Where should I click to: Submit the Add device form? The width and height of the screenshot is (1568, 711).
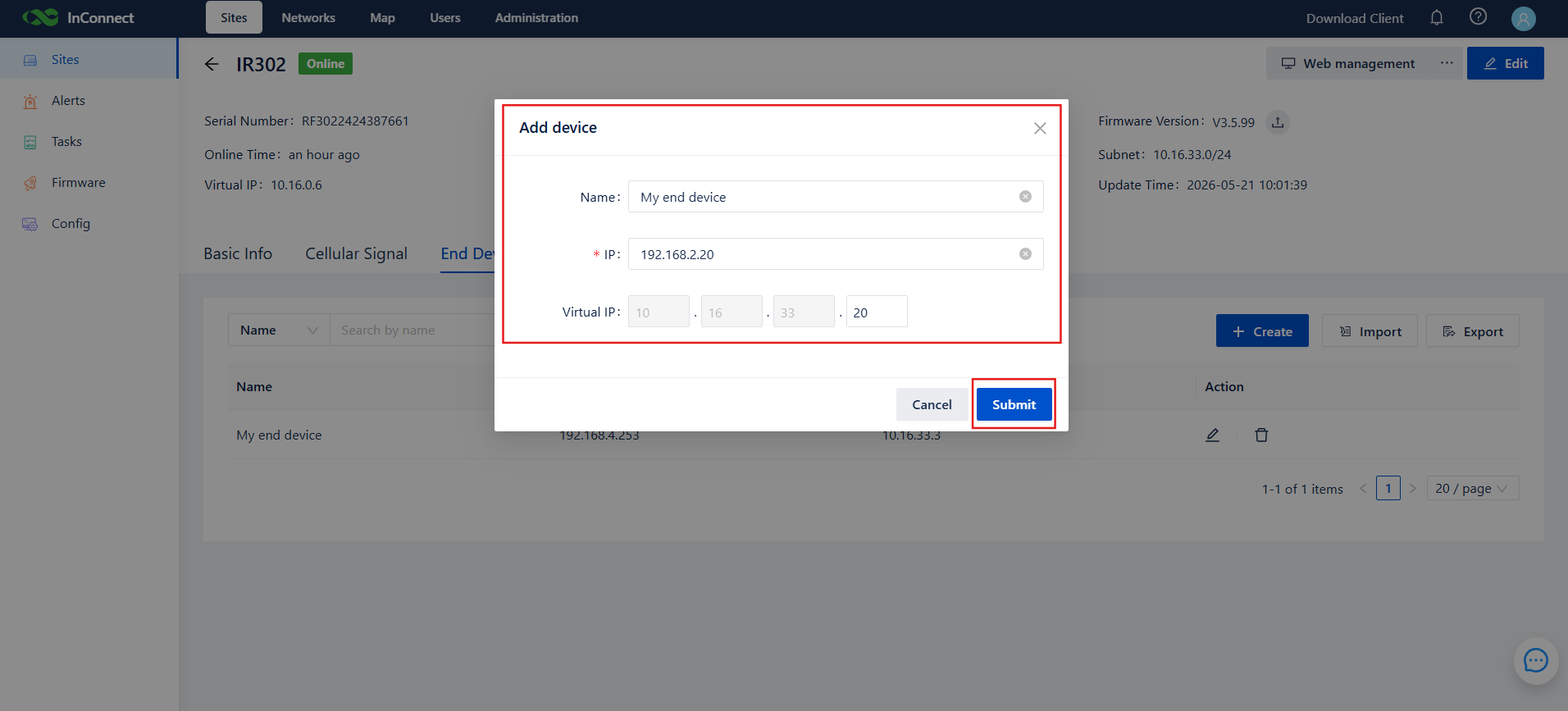click(1014, 404)
